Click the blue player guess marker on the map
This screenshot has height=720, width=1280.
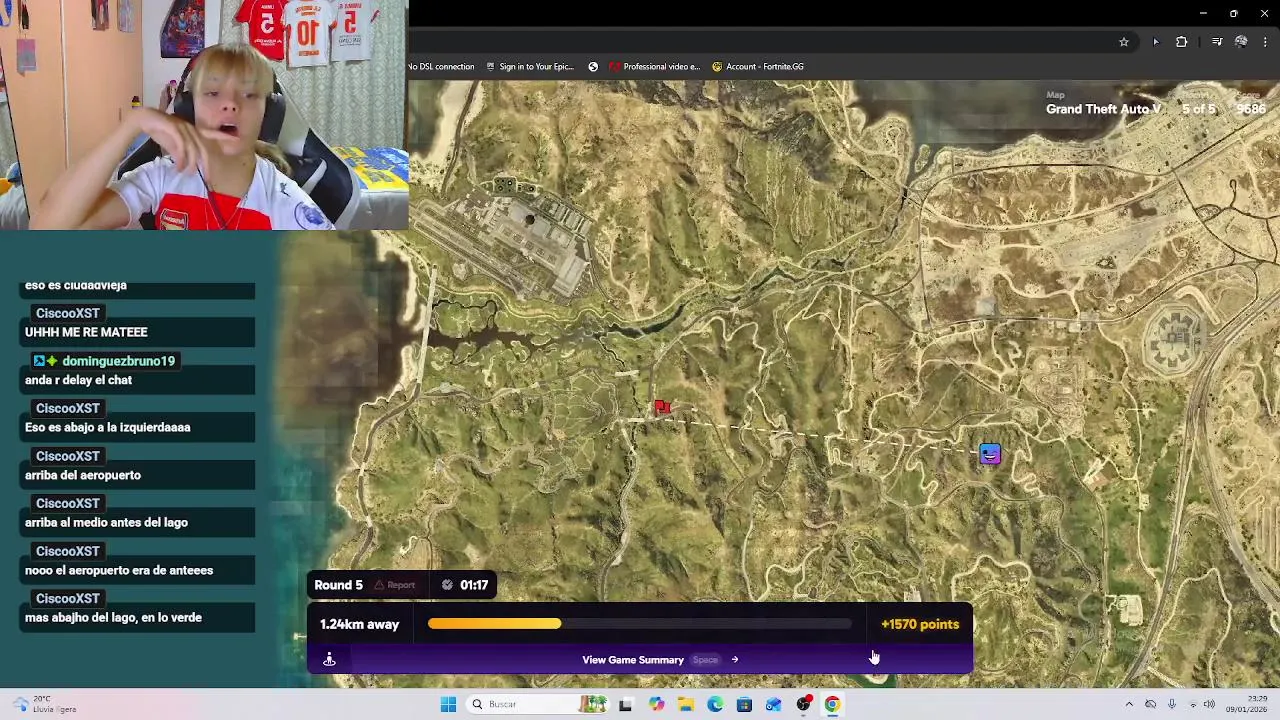(989, 454)
